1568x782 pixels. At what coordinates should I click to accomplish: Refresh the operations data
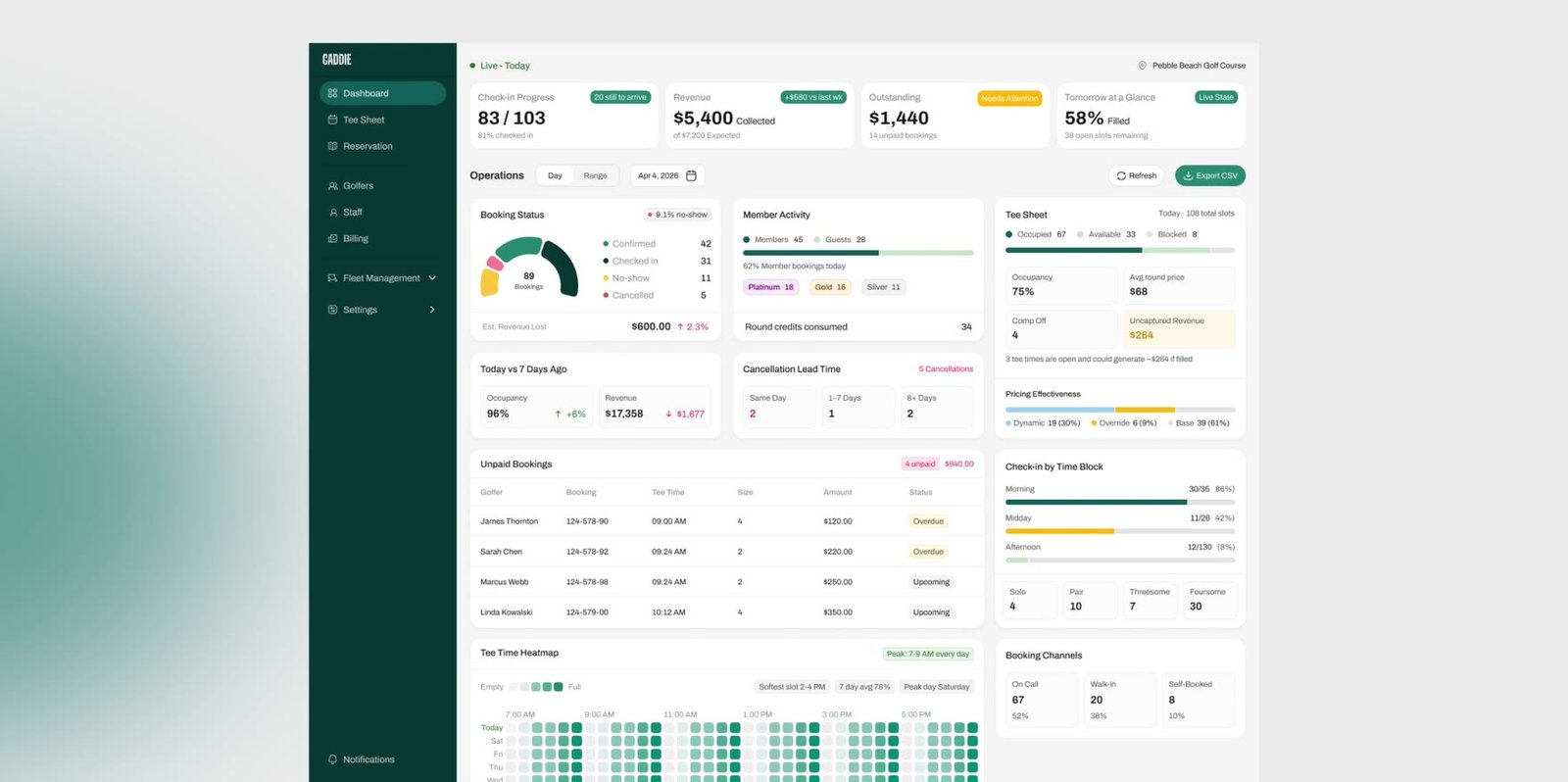(1136, 175)
